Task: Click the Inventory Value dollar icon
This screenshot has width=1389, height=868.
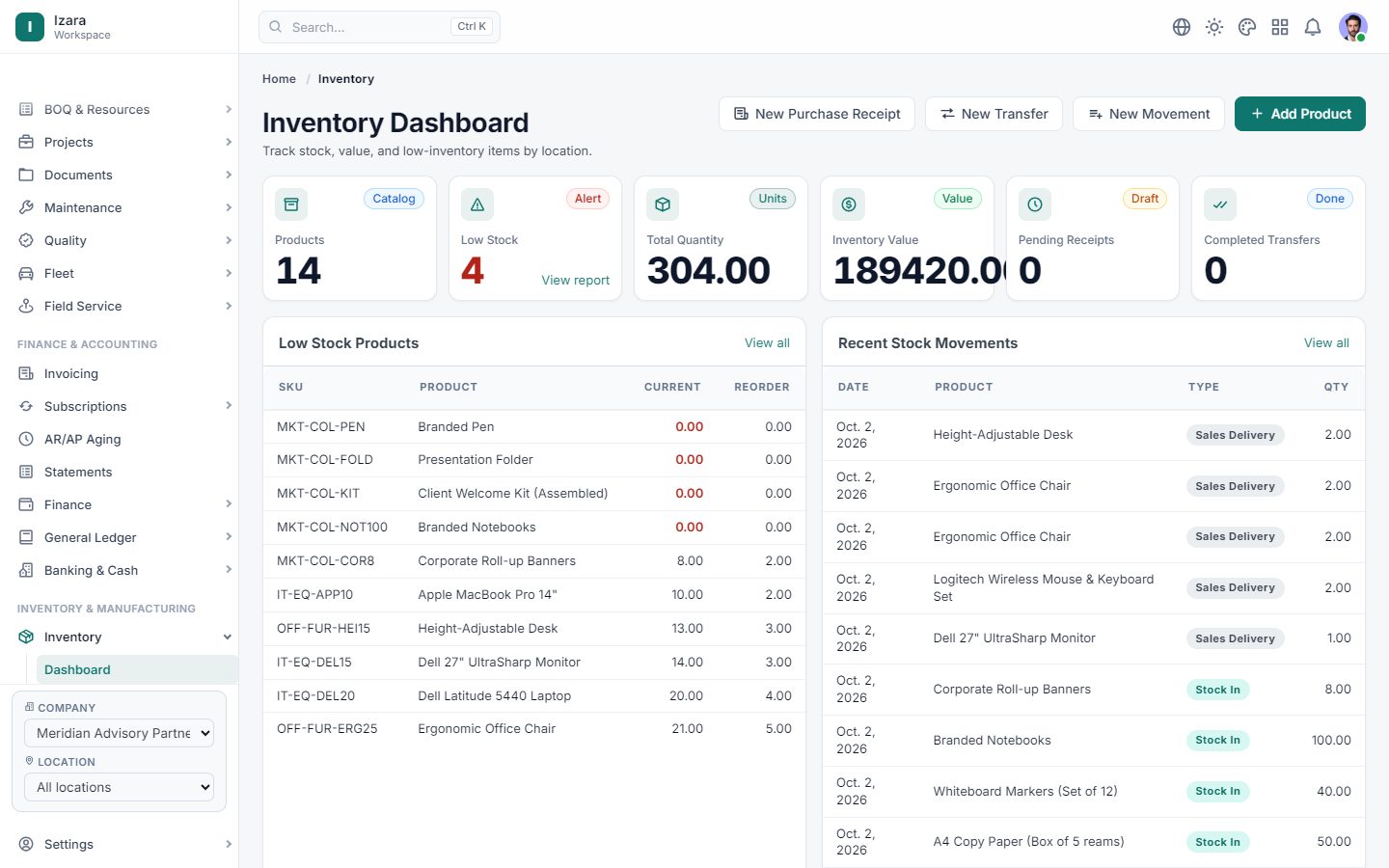Action: point(849,204)
